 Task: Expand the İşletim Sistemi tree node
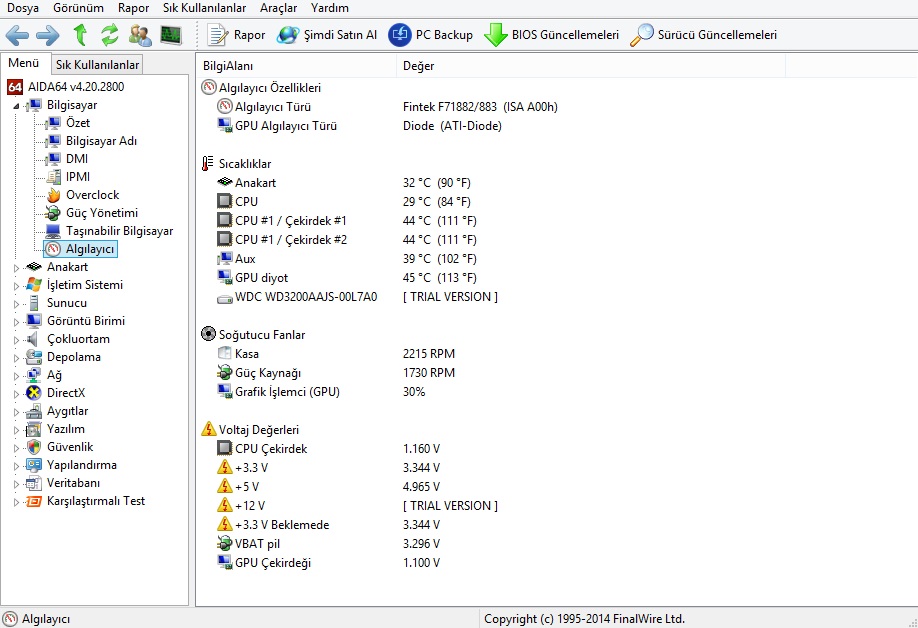coord(16,286)
